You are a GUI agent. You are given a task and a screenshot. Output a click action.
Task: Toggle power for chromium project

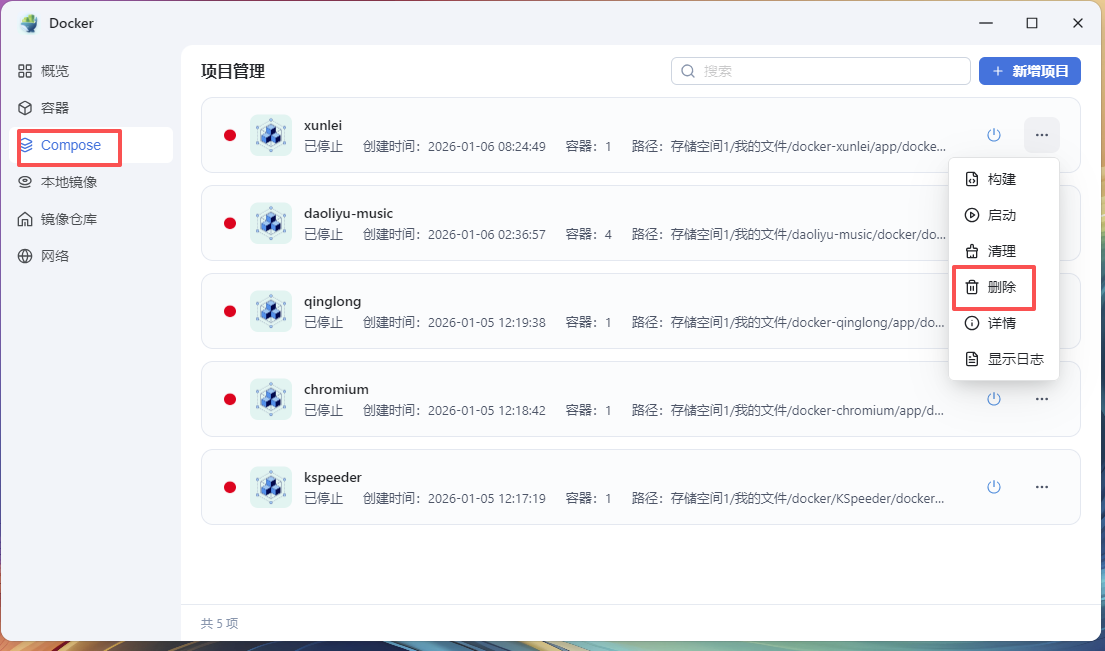point(994,399)
